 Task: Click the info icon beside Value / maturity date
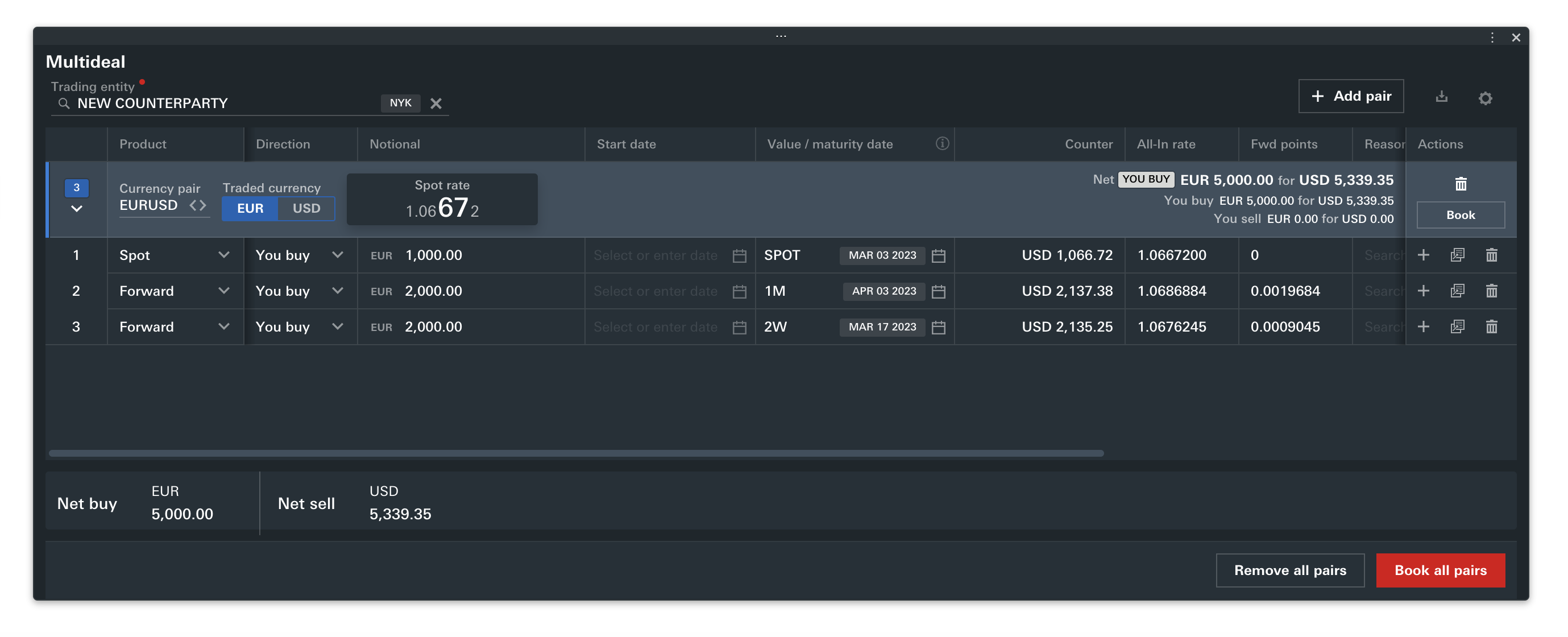click(941, 144)
